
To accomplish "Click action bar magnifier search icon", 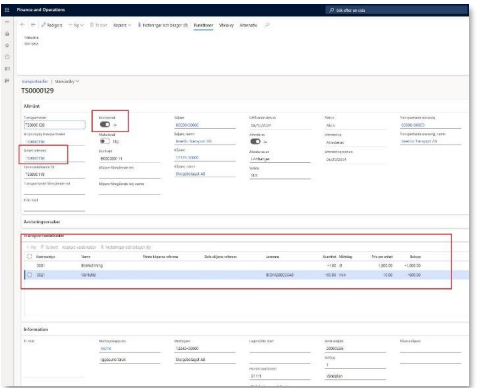I will (267, 25).
